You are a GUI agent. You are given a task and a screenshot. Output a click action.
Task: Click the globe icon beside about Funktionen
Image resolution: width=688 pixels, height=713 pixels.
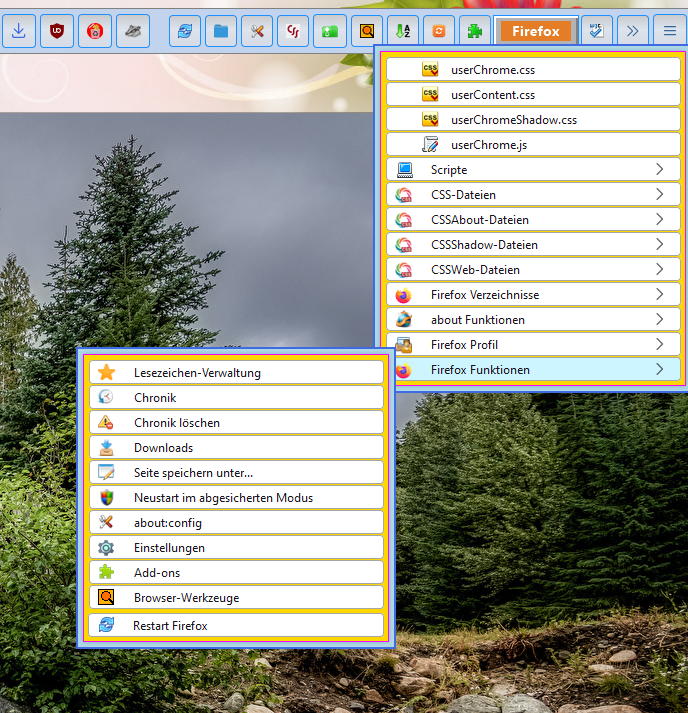point(404,320)
